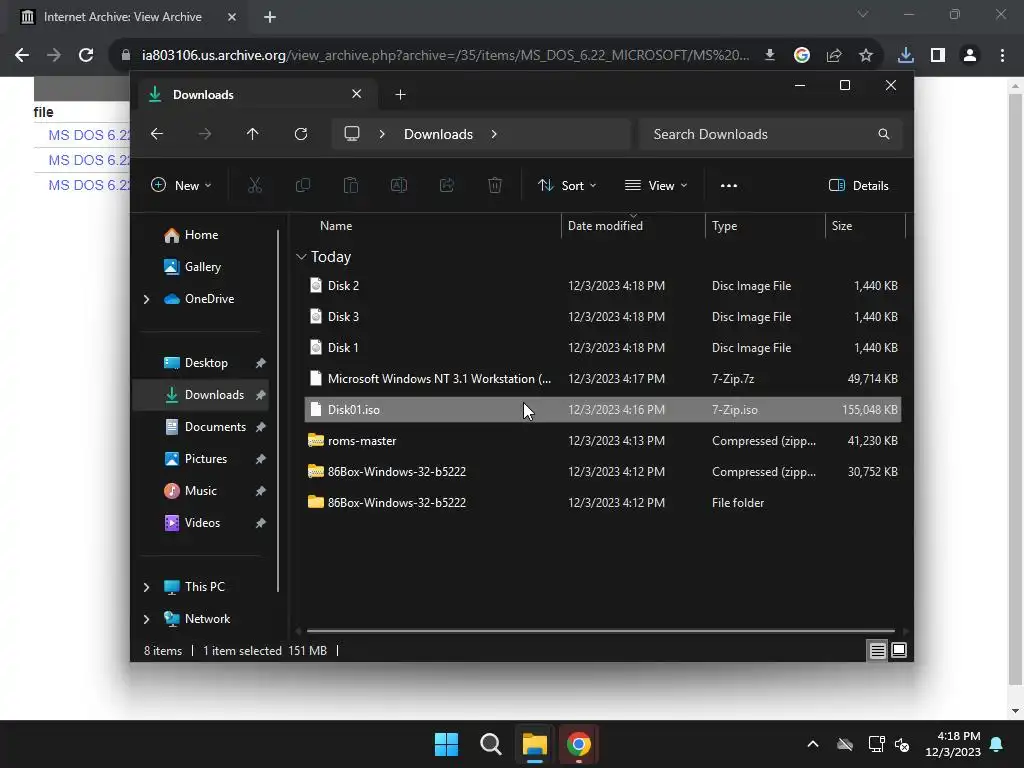
Task: Select the Disk 3 disc image file
Action: (603, 317)
